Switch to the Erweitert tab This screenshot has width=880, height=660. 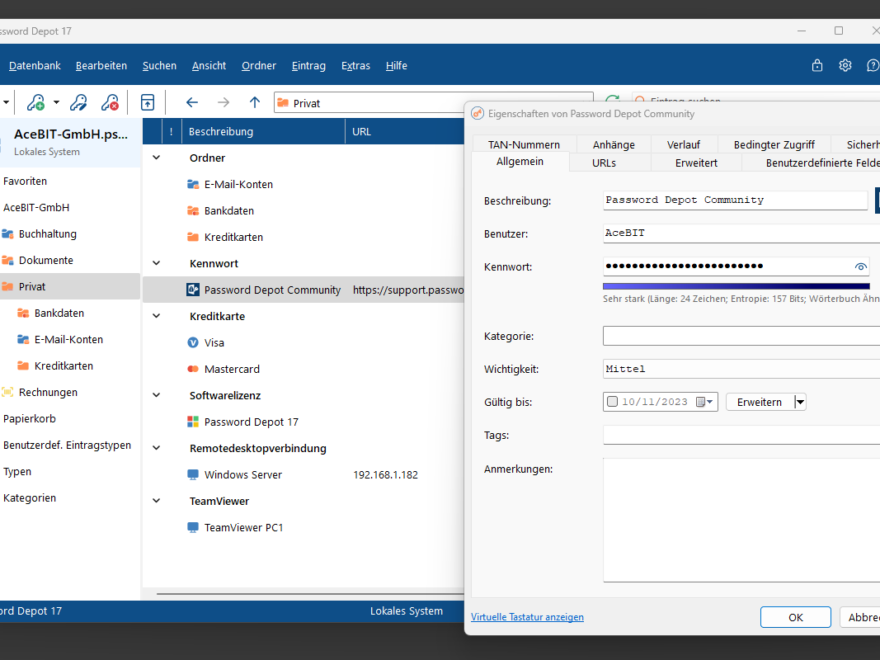(x=696, y=163)
